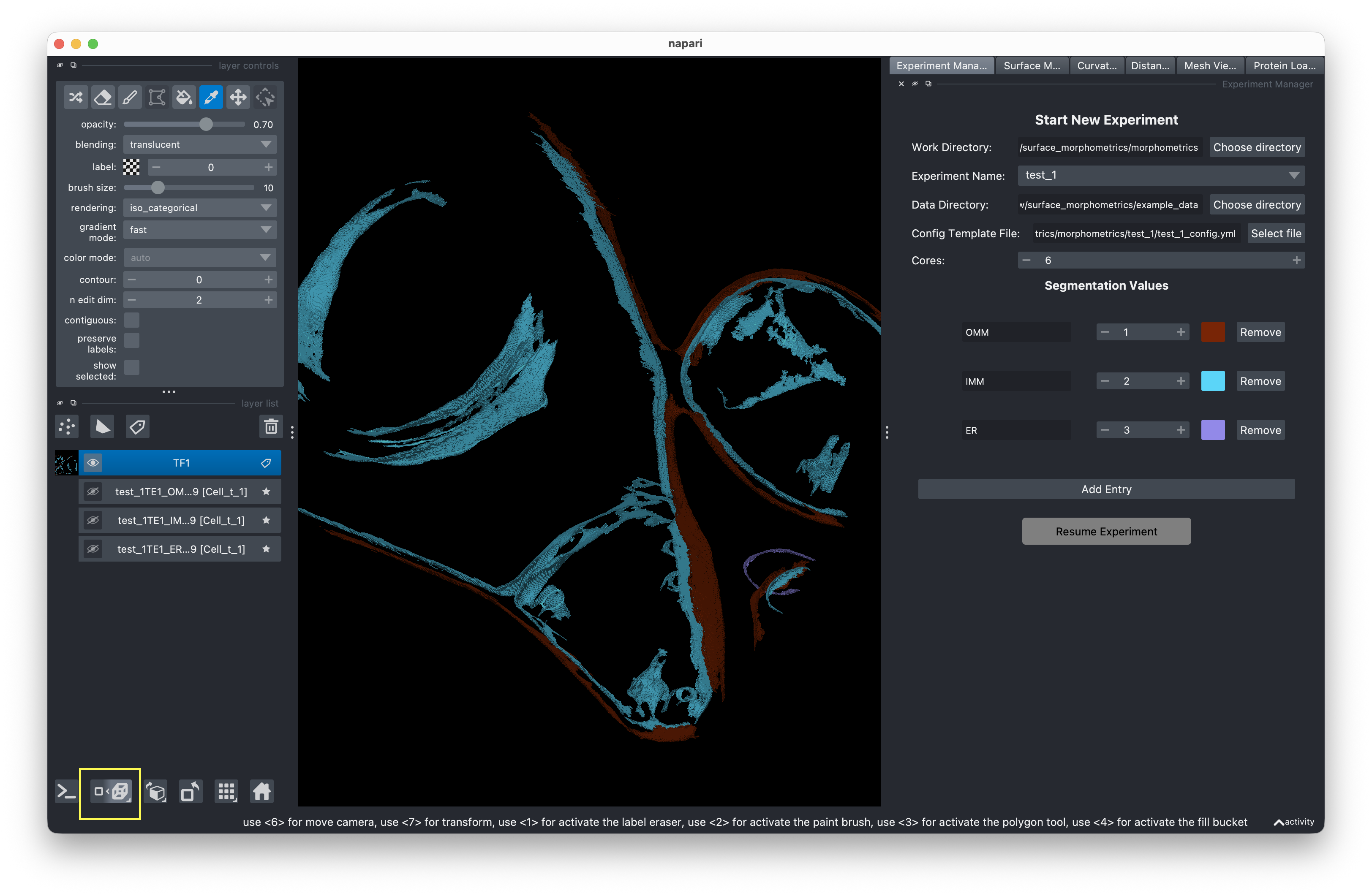The height and width of the screenshot is (896, 1372).
Task: Activate the pan/zoom move camera tool
Action: (x=238, y=98)
